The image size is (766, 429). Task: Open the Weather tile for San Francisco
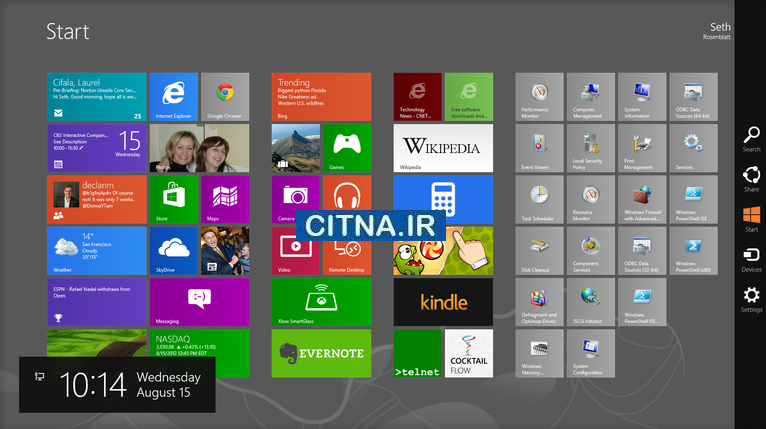pos(96,250)
